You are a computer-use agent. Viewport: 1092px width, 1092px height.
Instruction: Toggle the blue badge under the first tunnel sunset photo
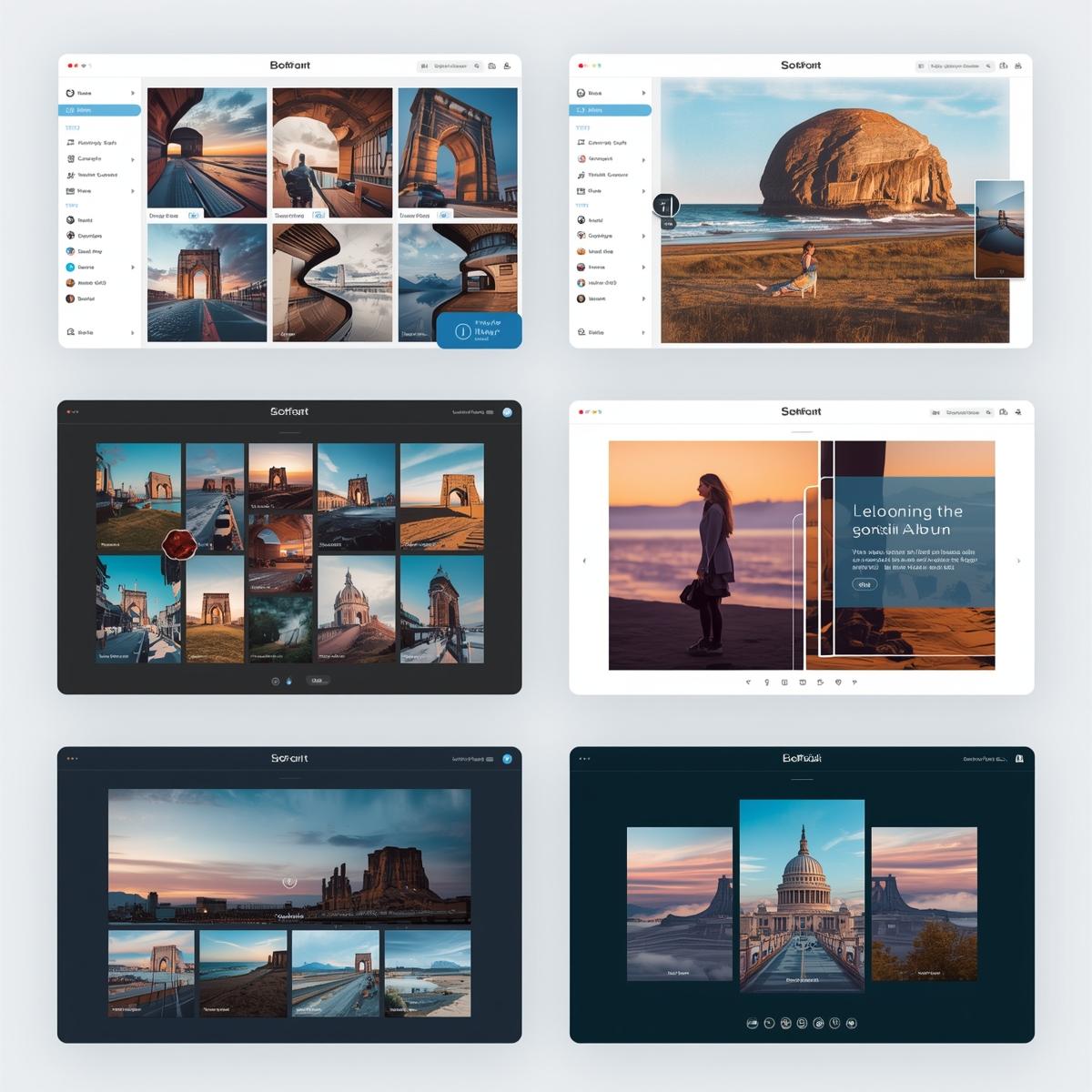pyautogui.click(x=193, y=216)
